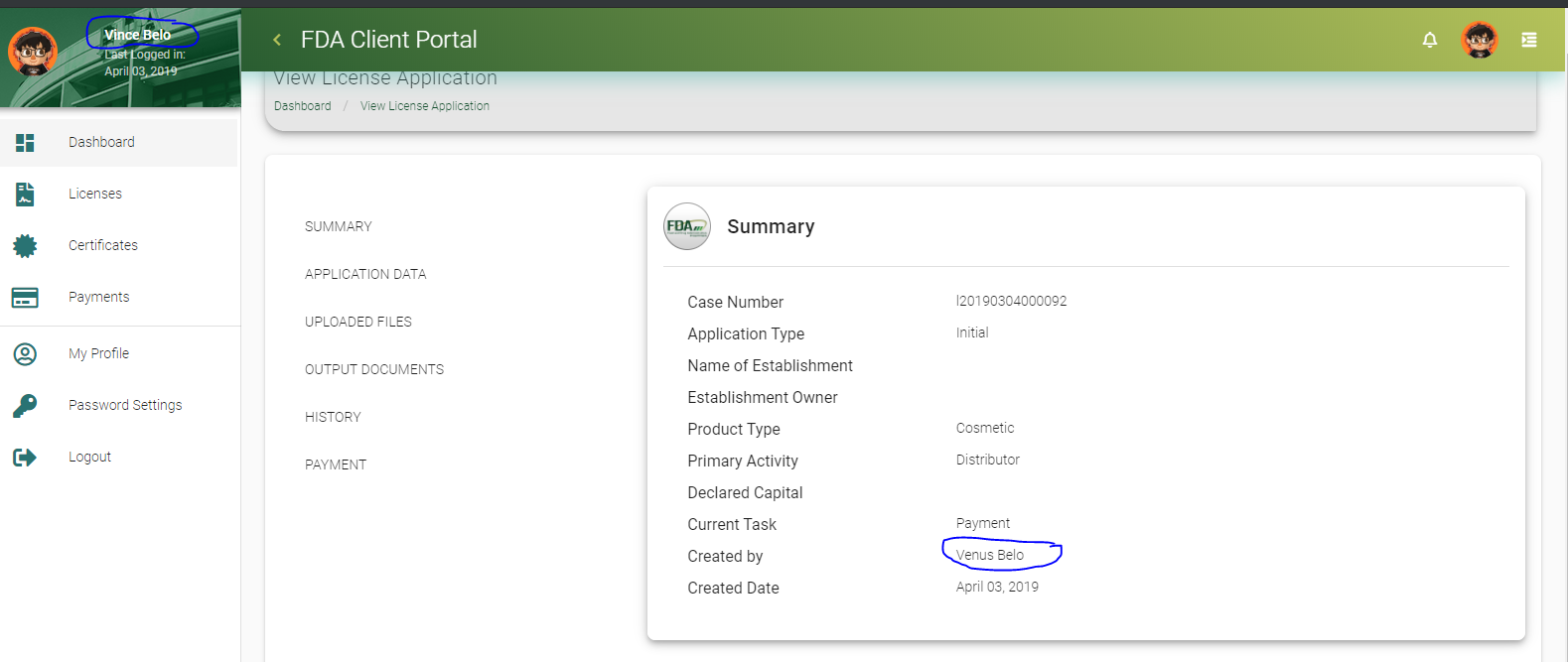Click the Dashboard grid icon in sidebar

[x=25, y=143]
